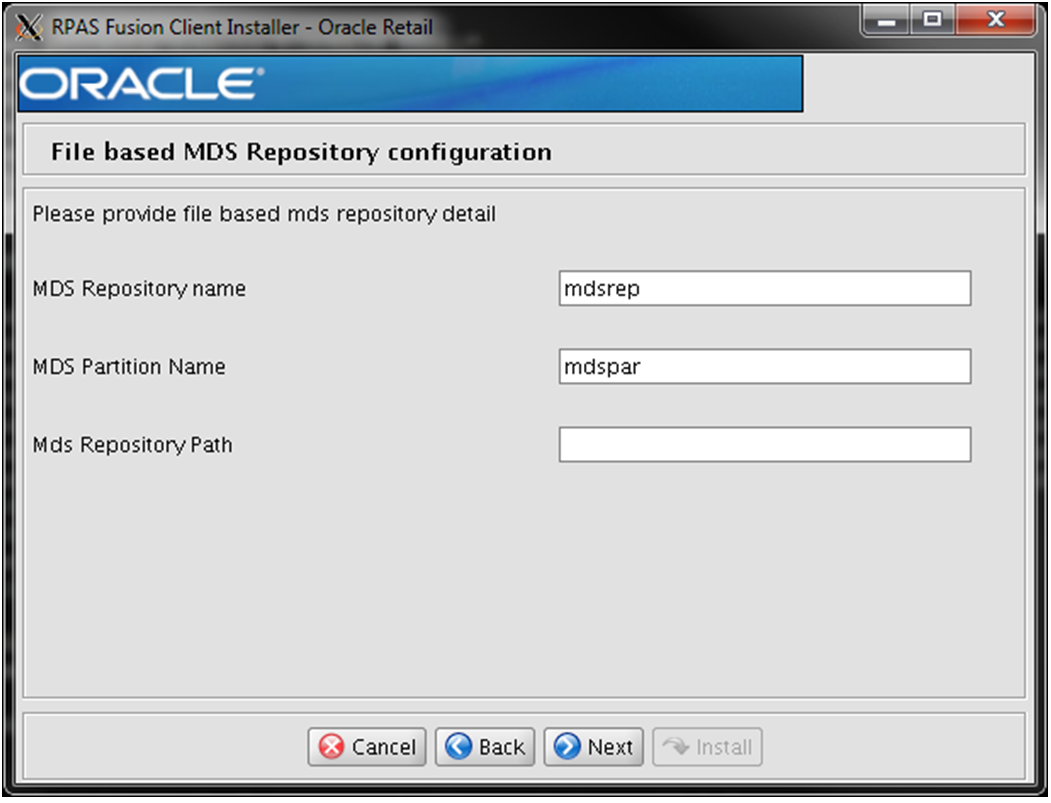This screenshot has height=803, width=1051.
Task: Proceed with the Next button
Action: pyautogui.click(x=593, y=747)
